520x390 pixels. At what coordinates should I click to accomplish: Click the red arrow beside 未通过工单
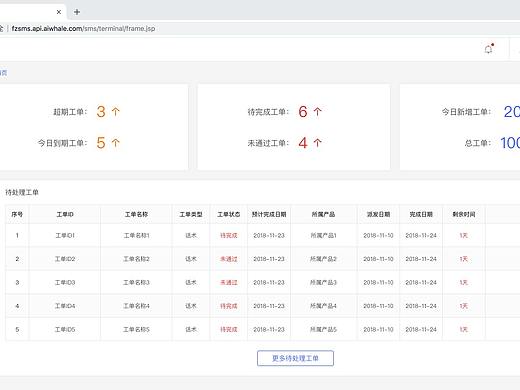317,143
